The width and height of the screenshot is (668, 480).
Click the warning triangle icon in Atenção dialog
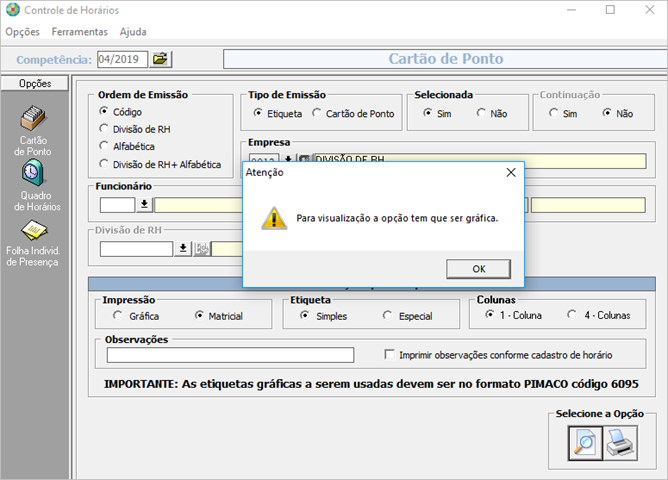pos(274,218)
